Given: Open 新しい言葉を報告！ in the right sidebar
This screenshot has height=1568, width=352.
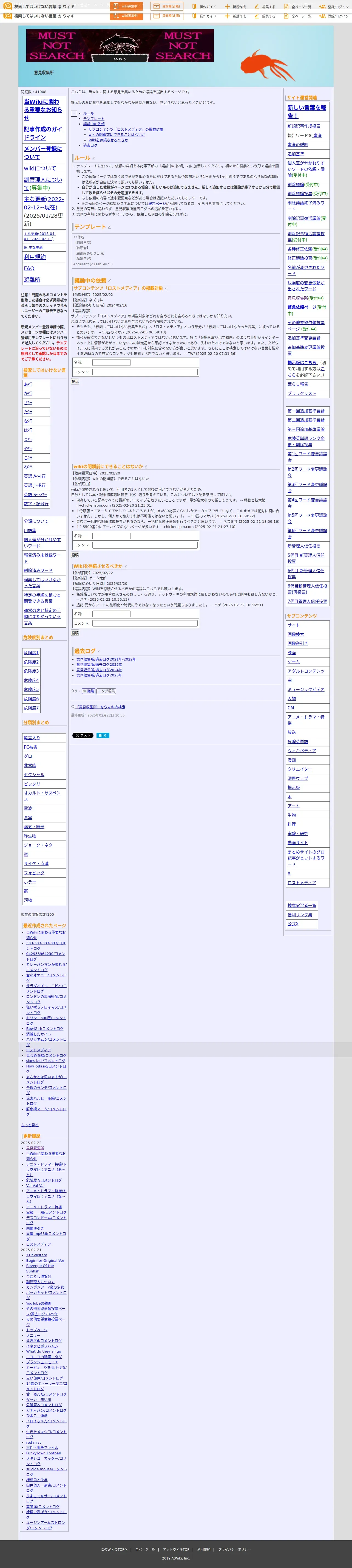Looking at the screenshot, I should pos(306,111).
